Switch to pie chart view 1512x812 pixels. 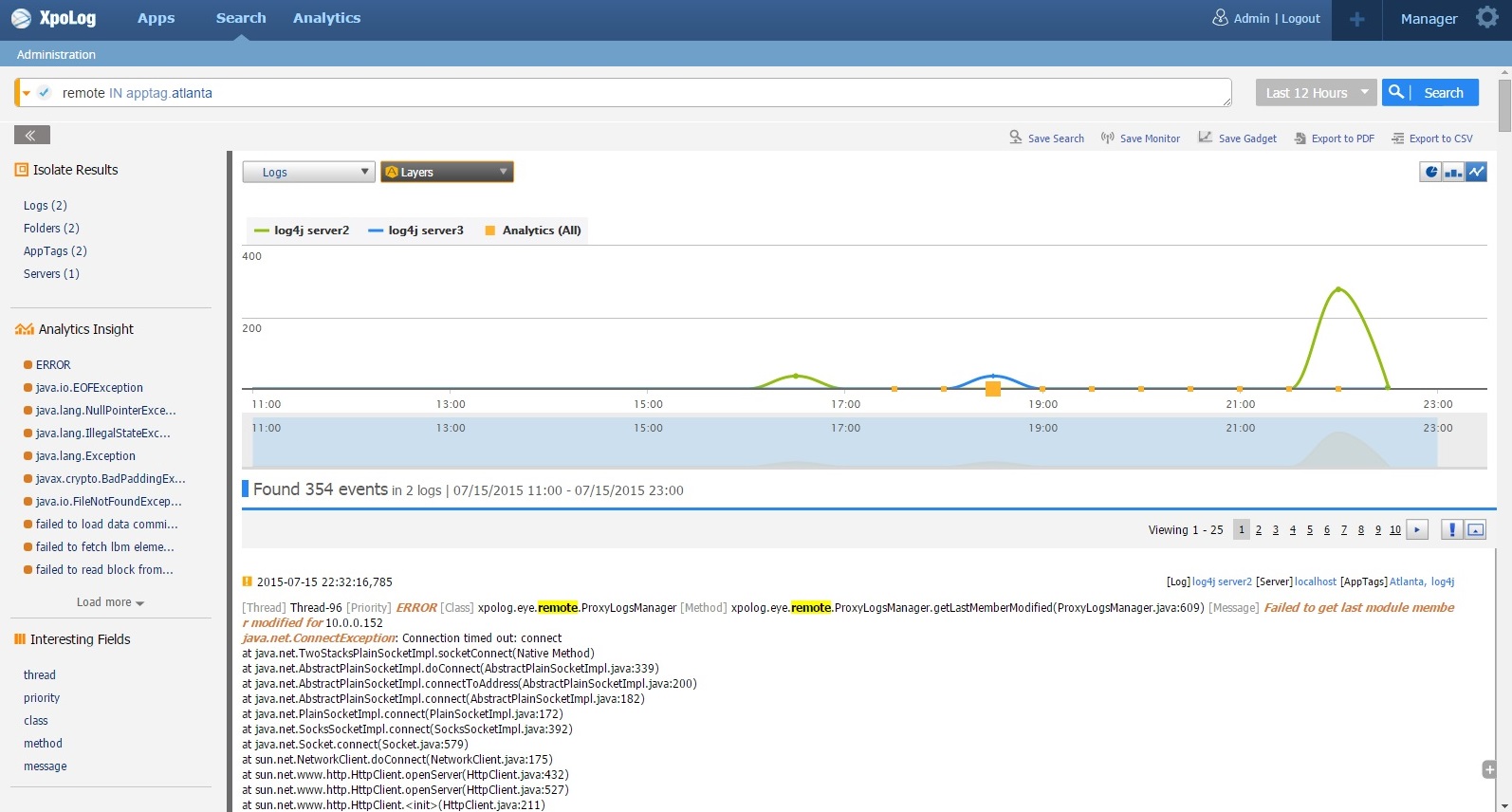pyautogui.click(x=1430, y=172)
